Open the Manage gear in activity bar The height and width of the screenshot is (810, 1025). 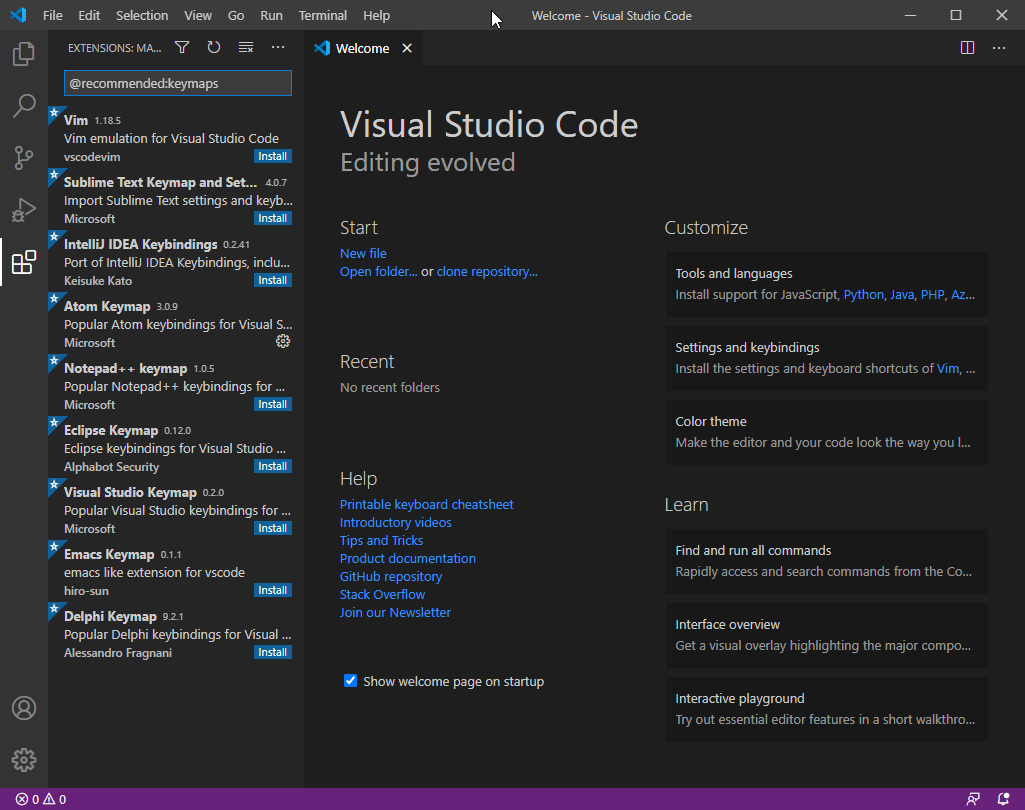(24, 760)
